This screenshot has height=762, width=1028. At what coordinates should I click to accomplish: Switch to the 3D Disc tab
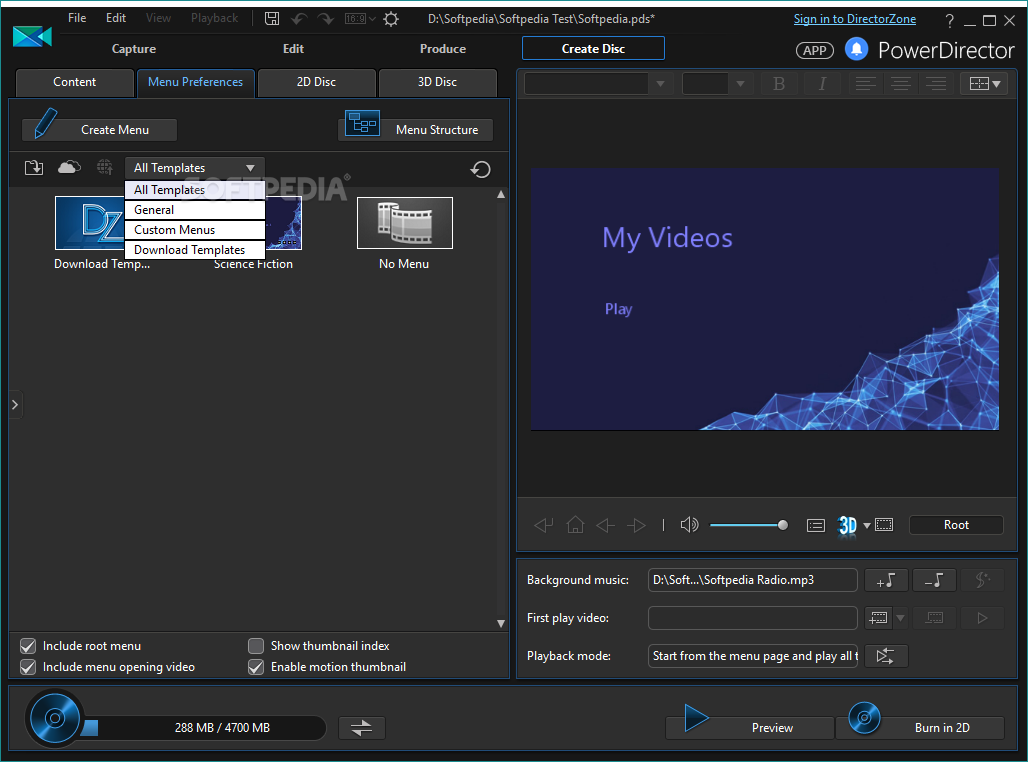click(437, 83)
